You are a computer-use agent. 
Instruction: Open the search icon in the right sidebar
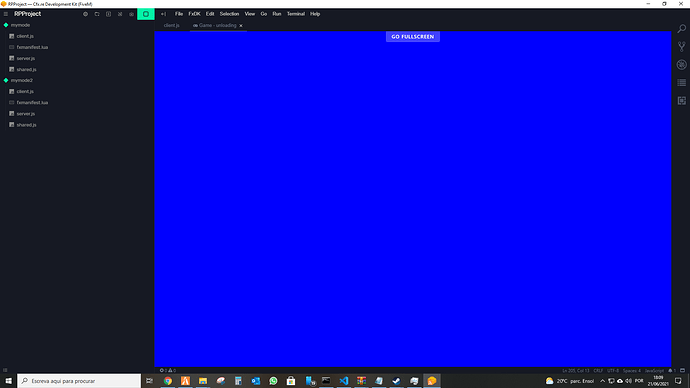pyautogui.click(x=681, y=29)
